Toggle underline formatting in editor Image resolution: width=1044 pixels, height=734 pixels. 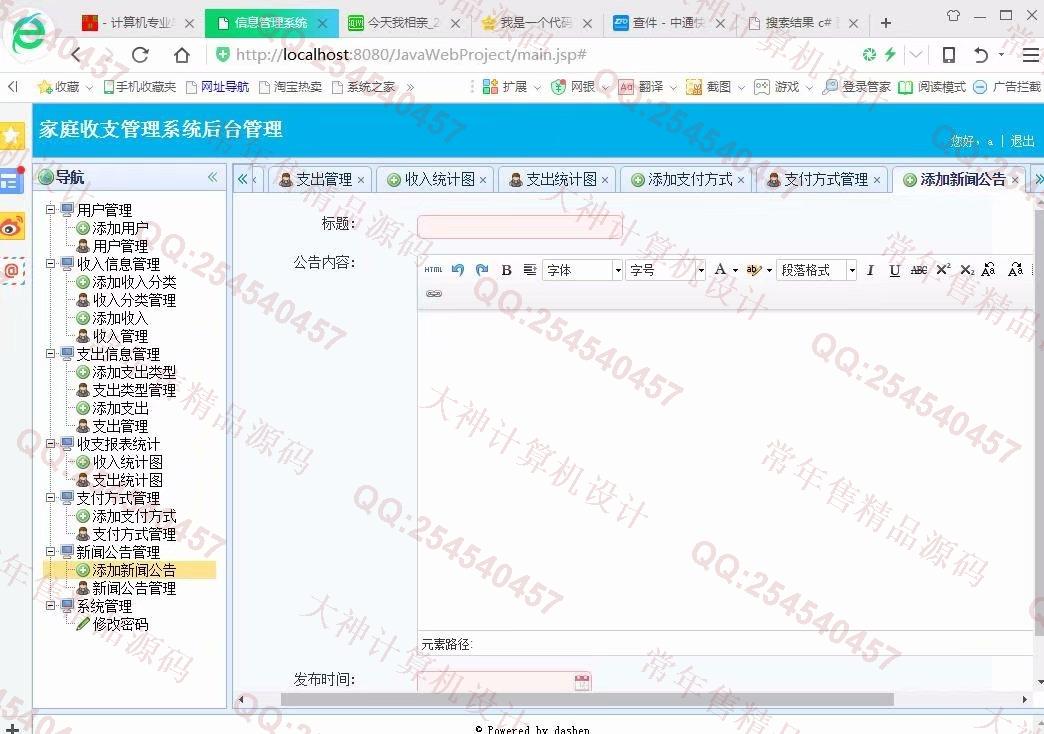pyautogui.click(x=894, y=270)
